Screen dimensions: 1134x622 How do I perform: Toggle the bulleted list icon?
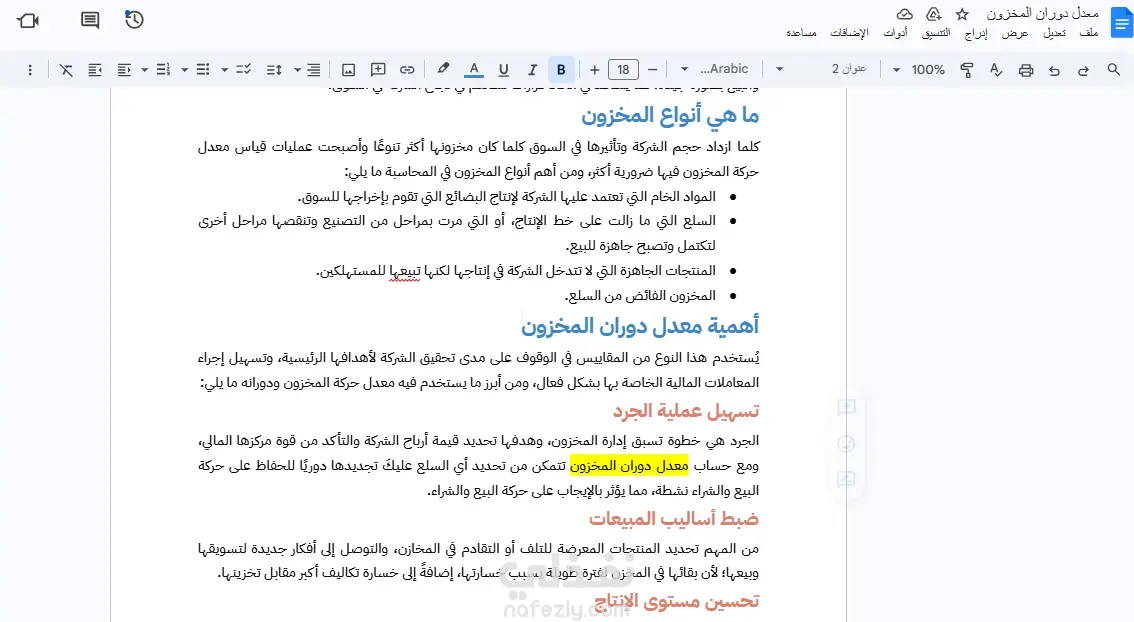(x=203, y=69)
